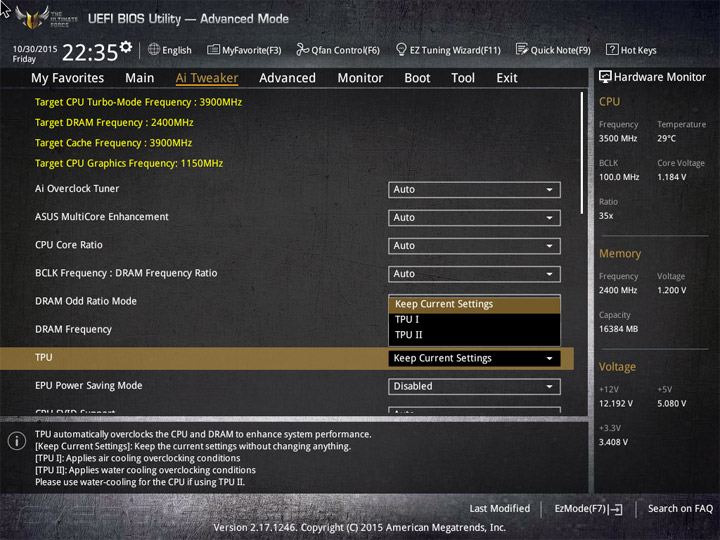Click the TPU dropdown box
The height and width of the screenshot is (540, 720).
tap(474, 358)
